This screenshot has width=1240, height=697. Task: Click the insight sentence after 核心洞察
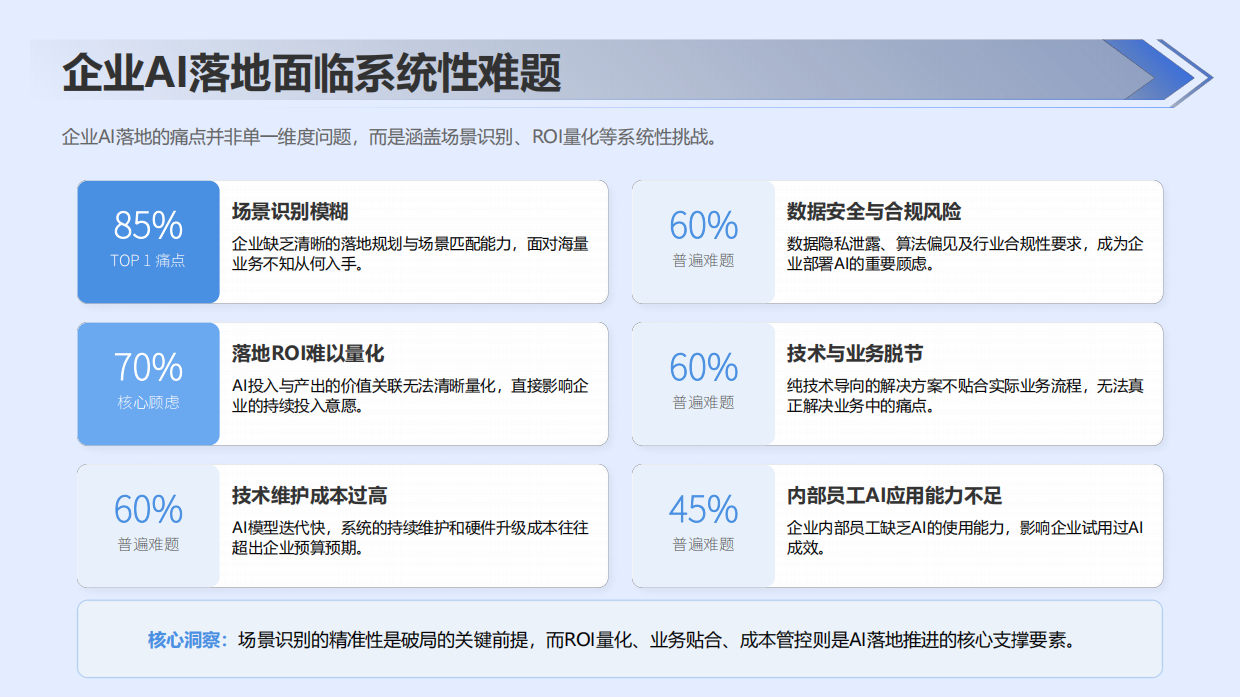click(656, 640)
